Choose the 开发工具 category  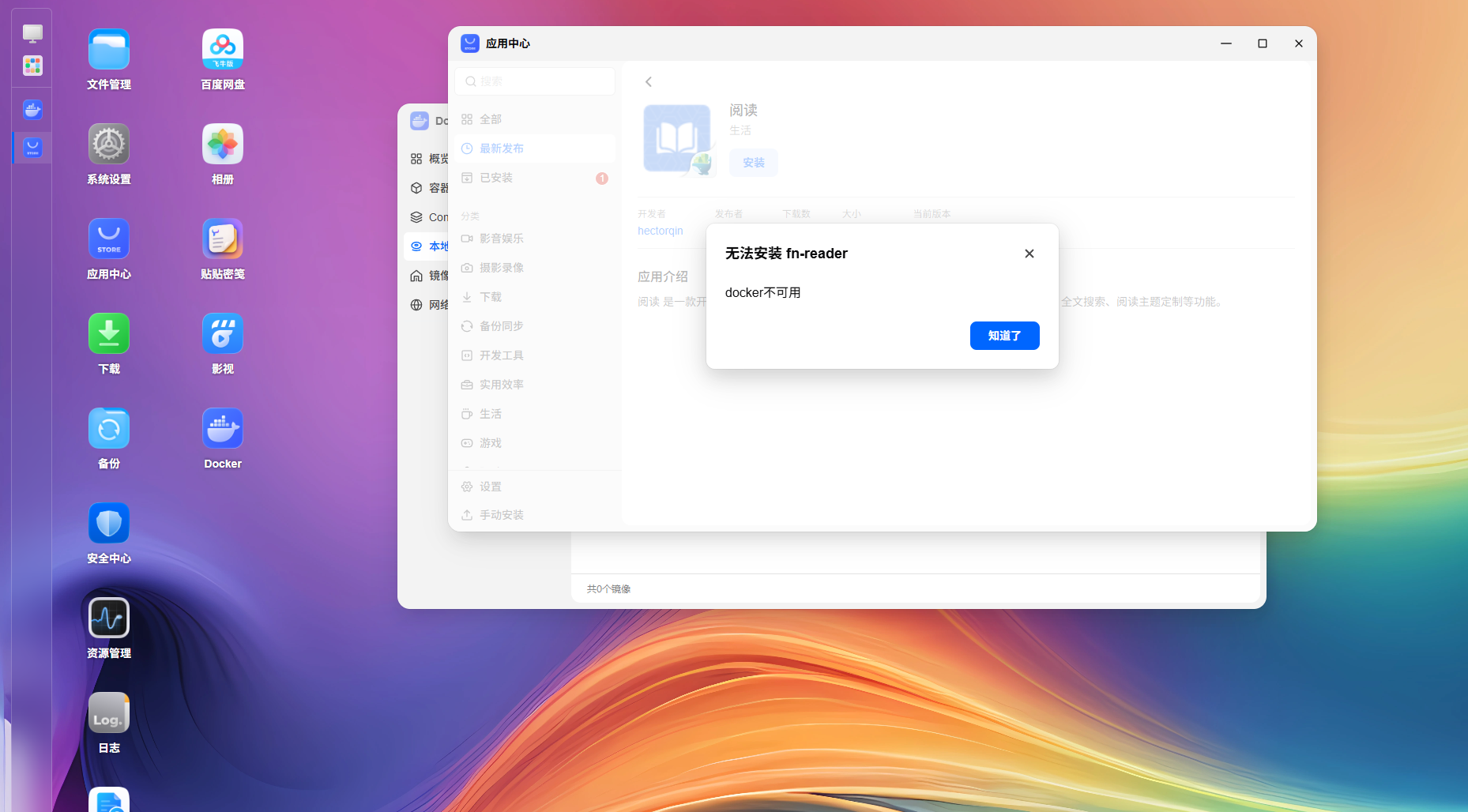(535, 355)
